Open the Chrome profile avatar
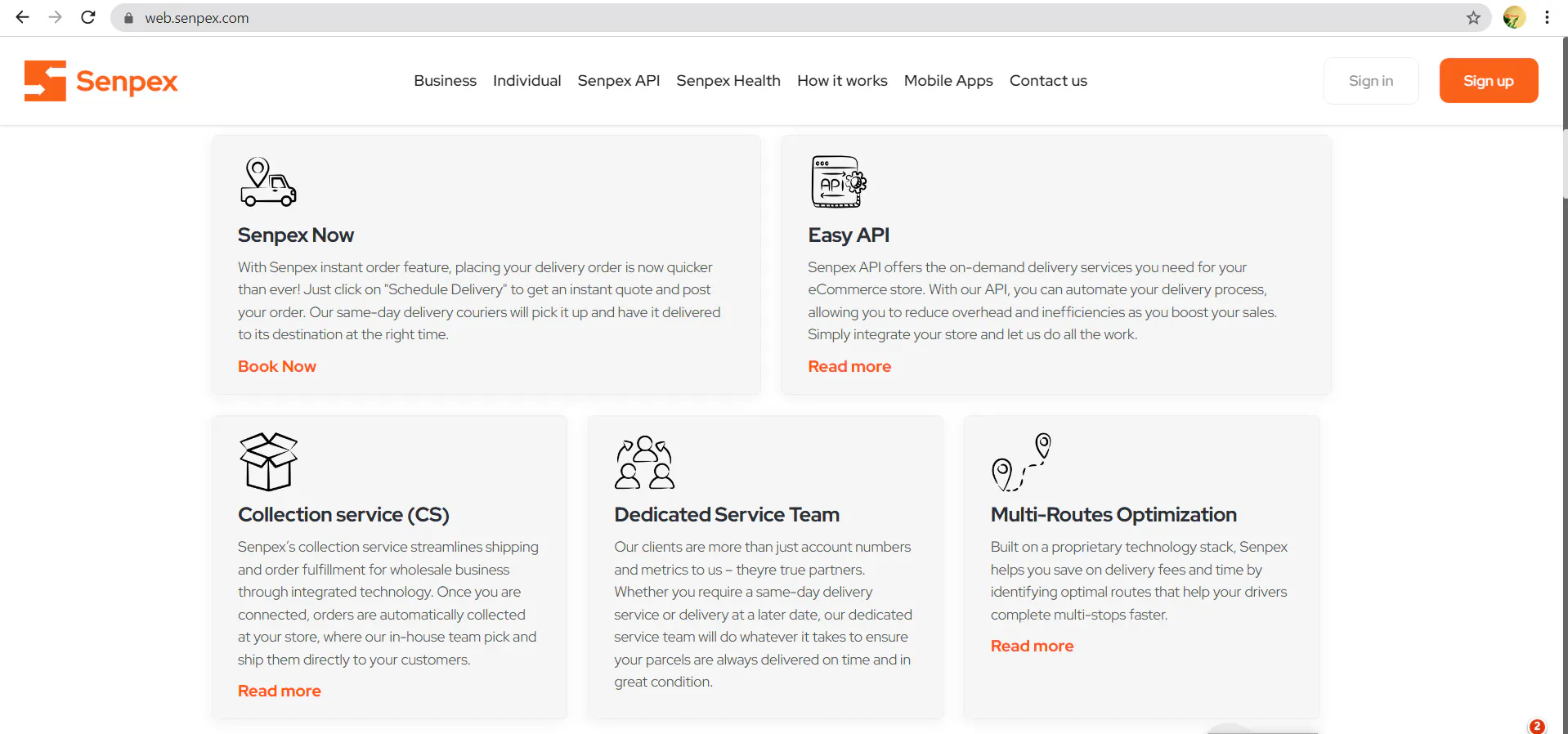 1514,17
